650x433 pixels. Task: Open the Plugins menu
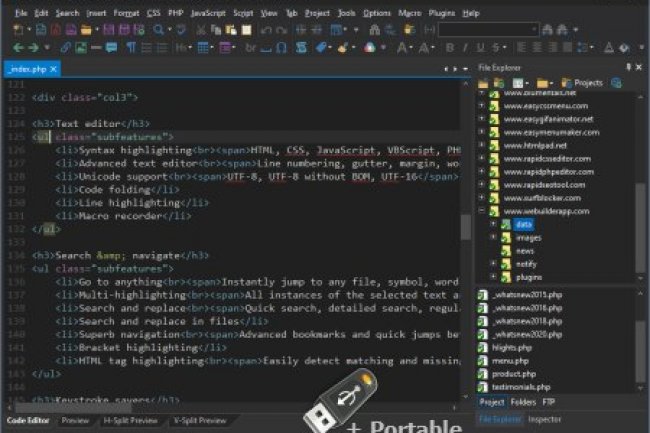coord(442,13)
